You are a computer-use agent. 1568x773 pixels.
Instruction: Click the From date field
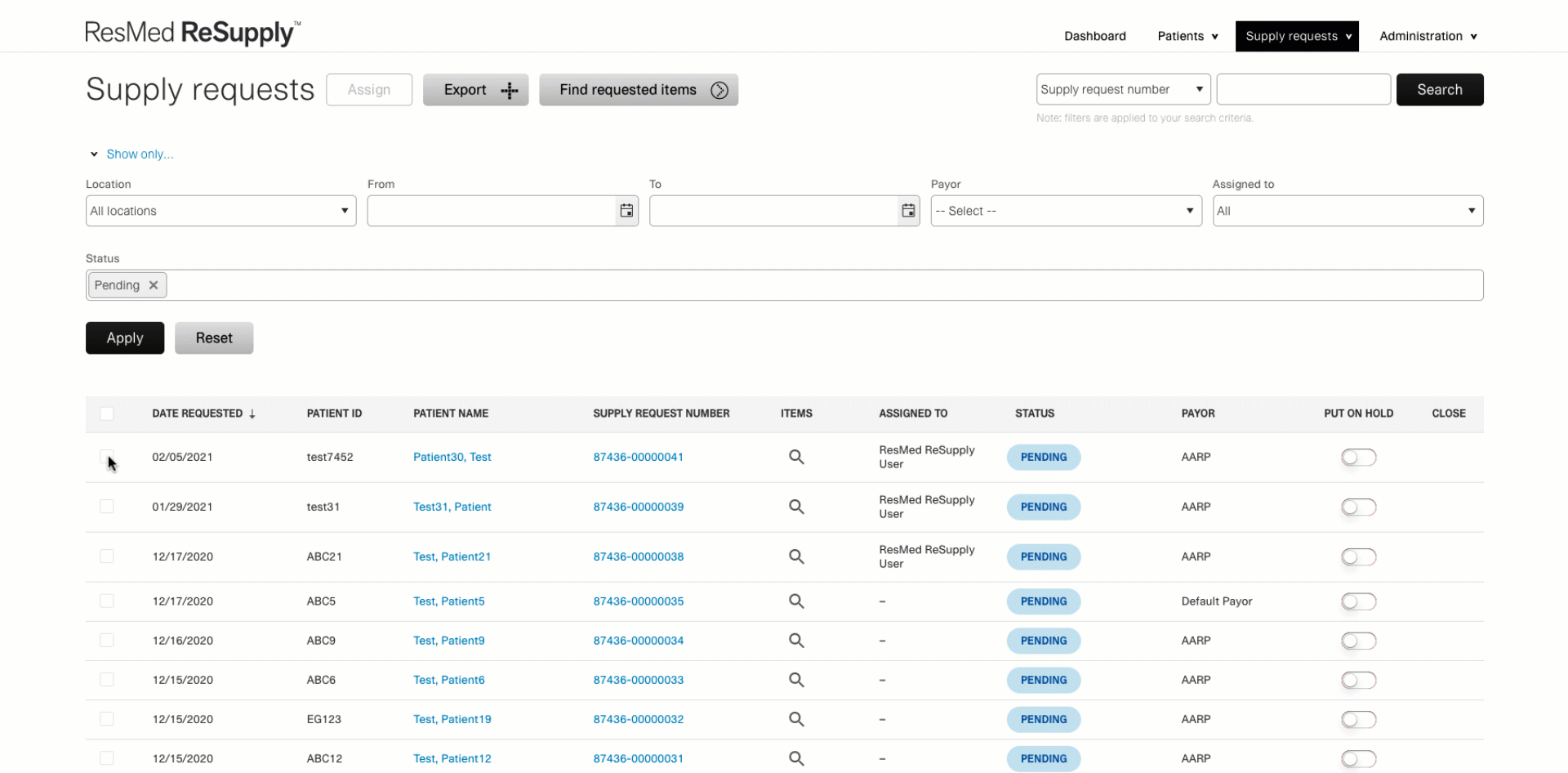pos(492,211)
